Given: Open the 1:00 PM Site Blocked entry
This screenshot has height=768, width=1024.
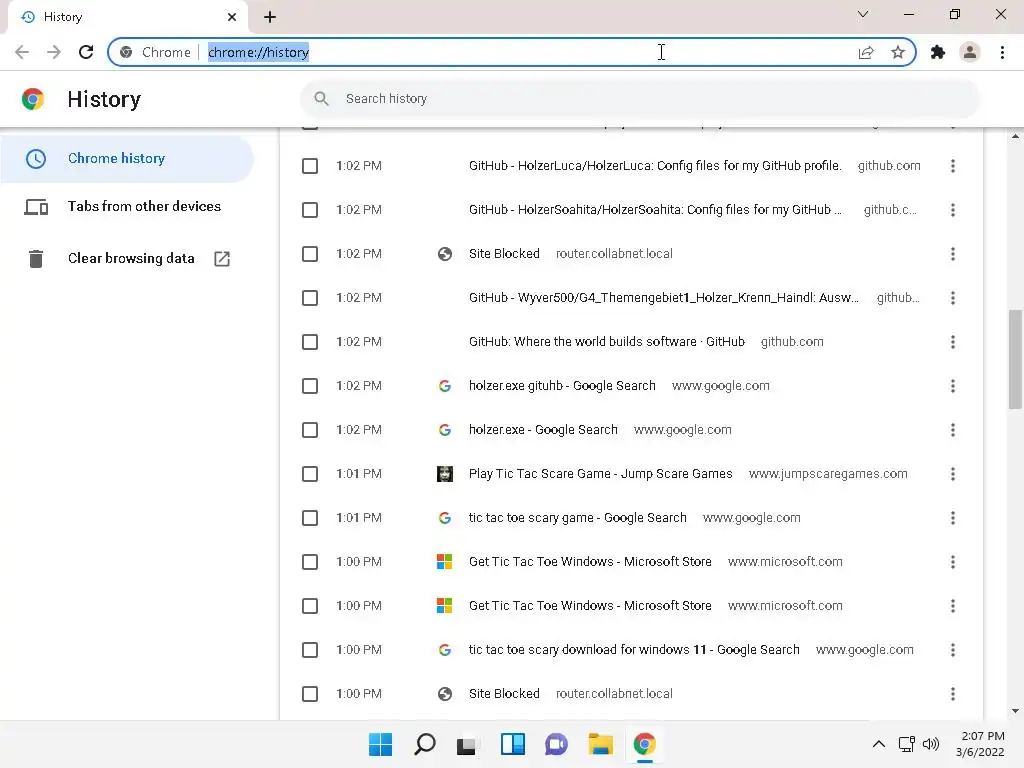Looking at the screenshot, I should 504,694.
